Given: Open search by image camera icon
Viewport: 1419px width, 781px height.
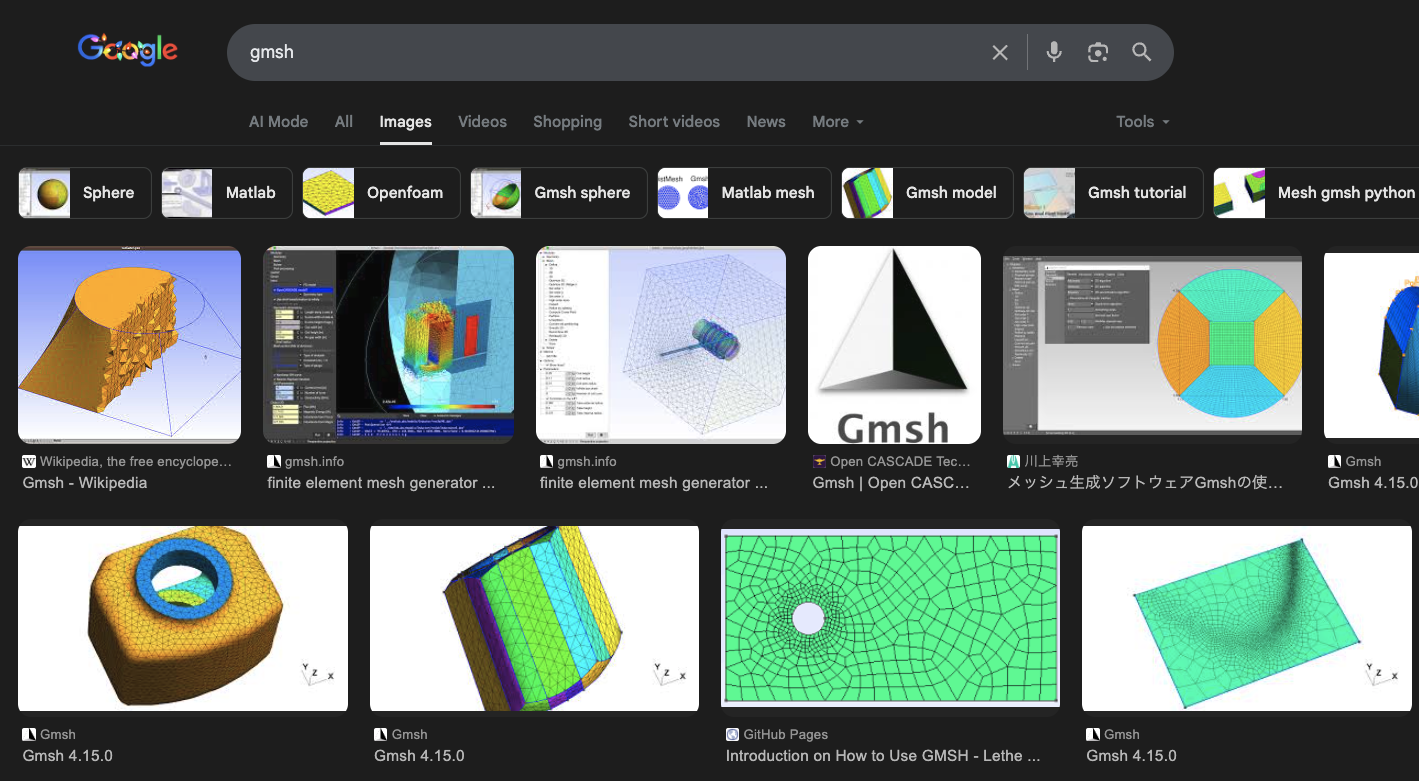Looking at the screenshot, I should (x=1098, y=52).
